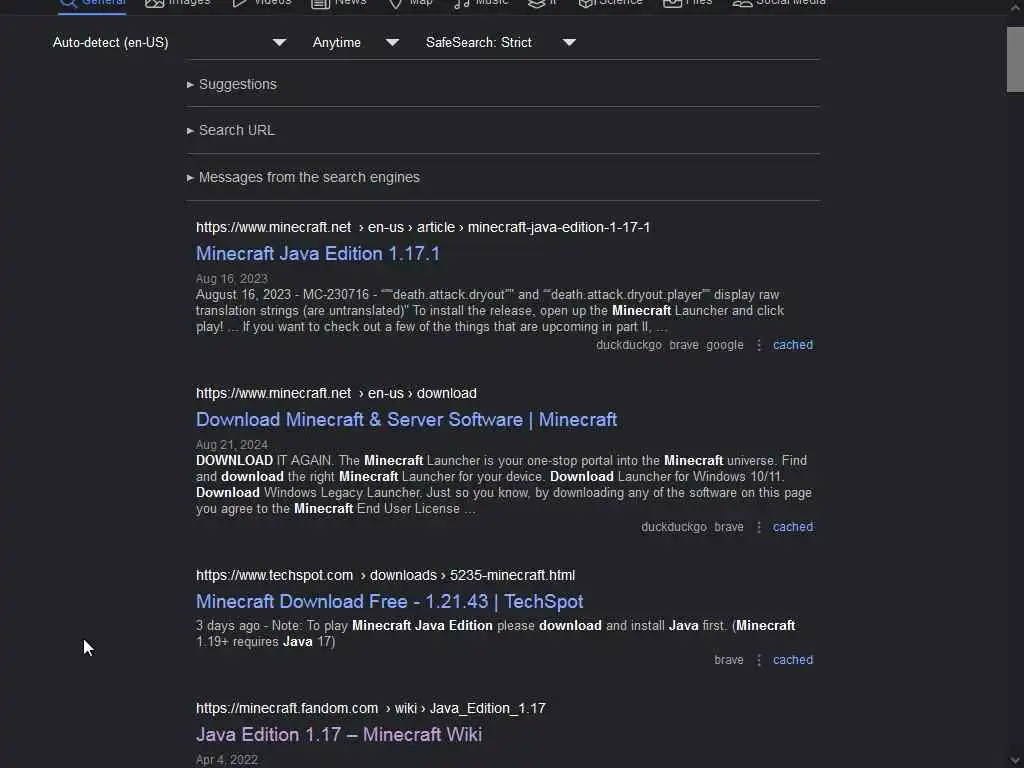
Task: Open three-dot menu for Minecraft Java Edition 1.17.1 result
Action: coord(758,345)
